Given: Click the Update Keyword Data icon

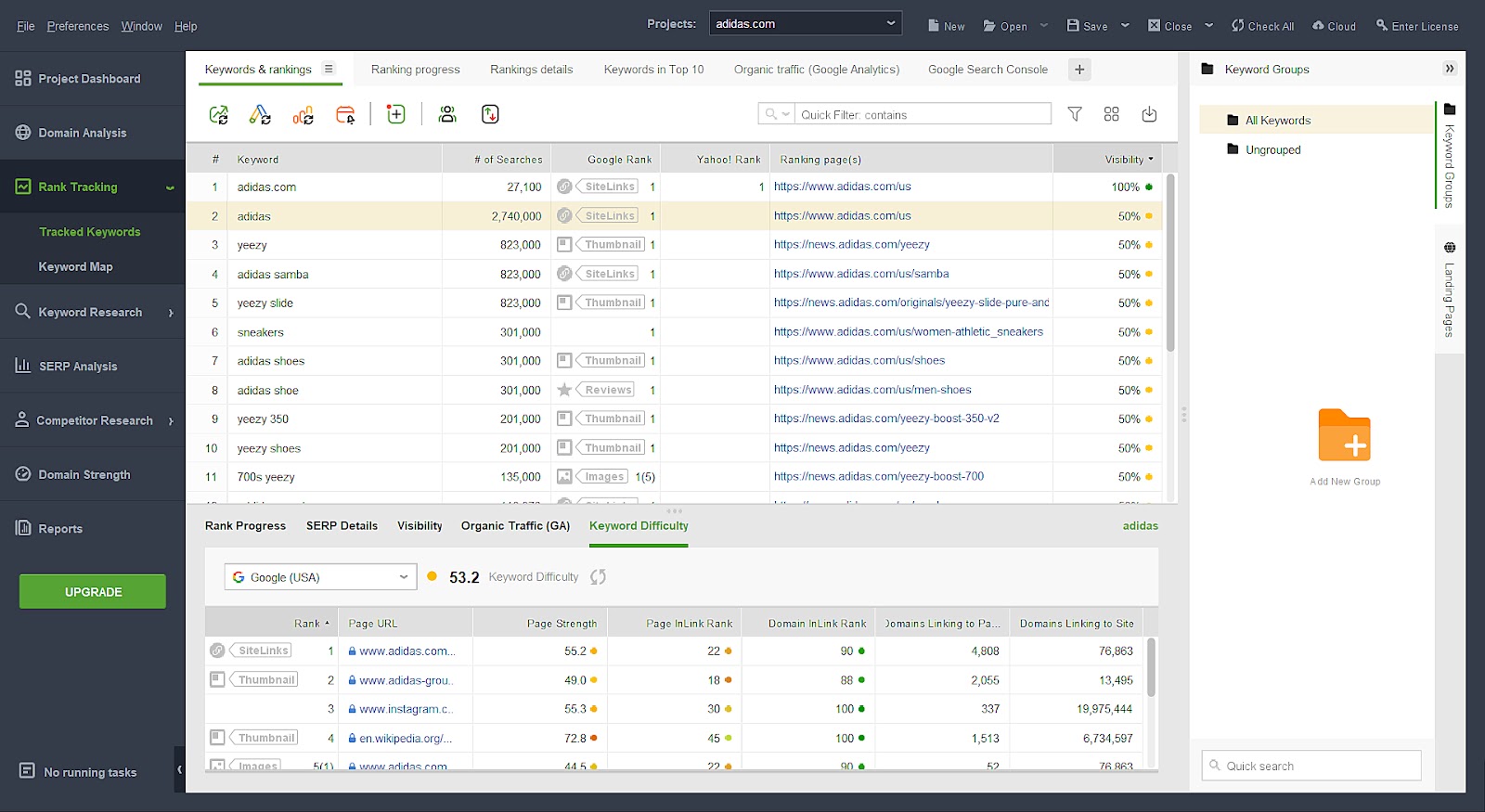Looking at the screenshot, I should click(x=260, y=114).
